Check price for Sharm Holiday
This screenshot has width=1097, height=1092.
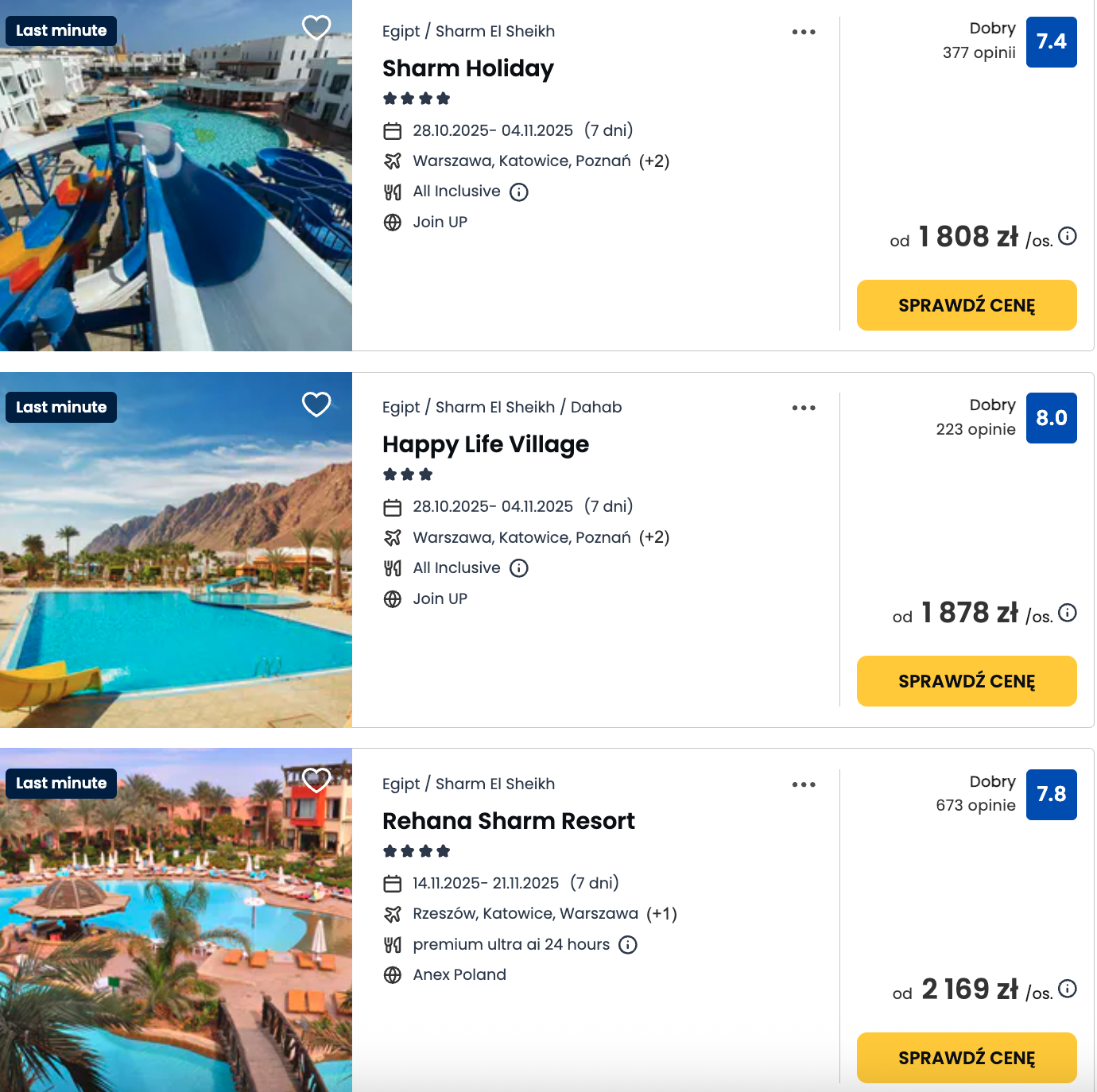pos(967,305)
